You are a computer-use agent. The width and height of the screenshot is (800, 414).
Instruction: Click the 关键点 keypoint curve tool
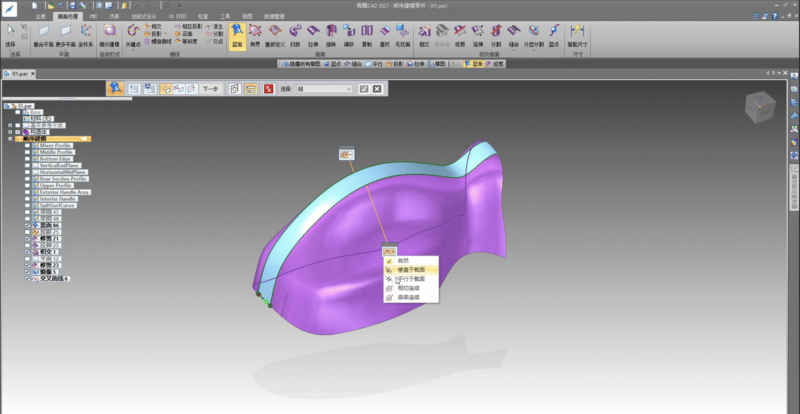click(x=133, y=35)
